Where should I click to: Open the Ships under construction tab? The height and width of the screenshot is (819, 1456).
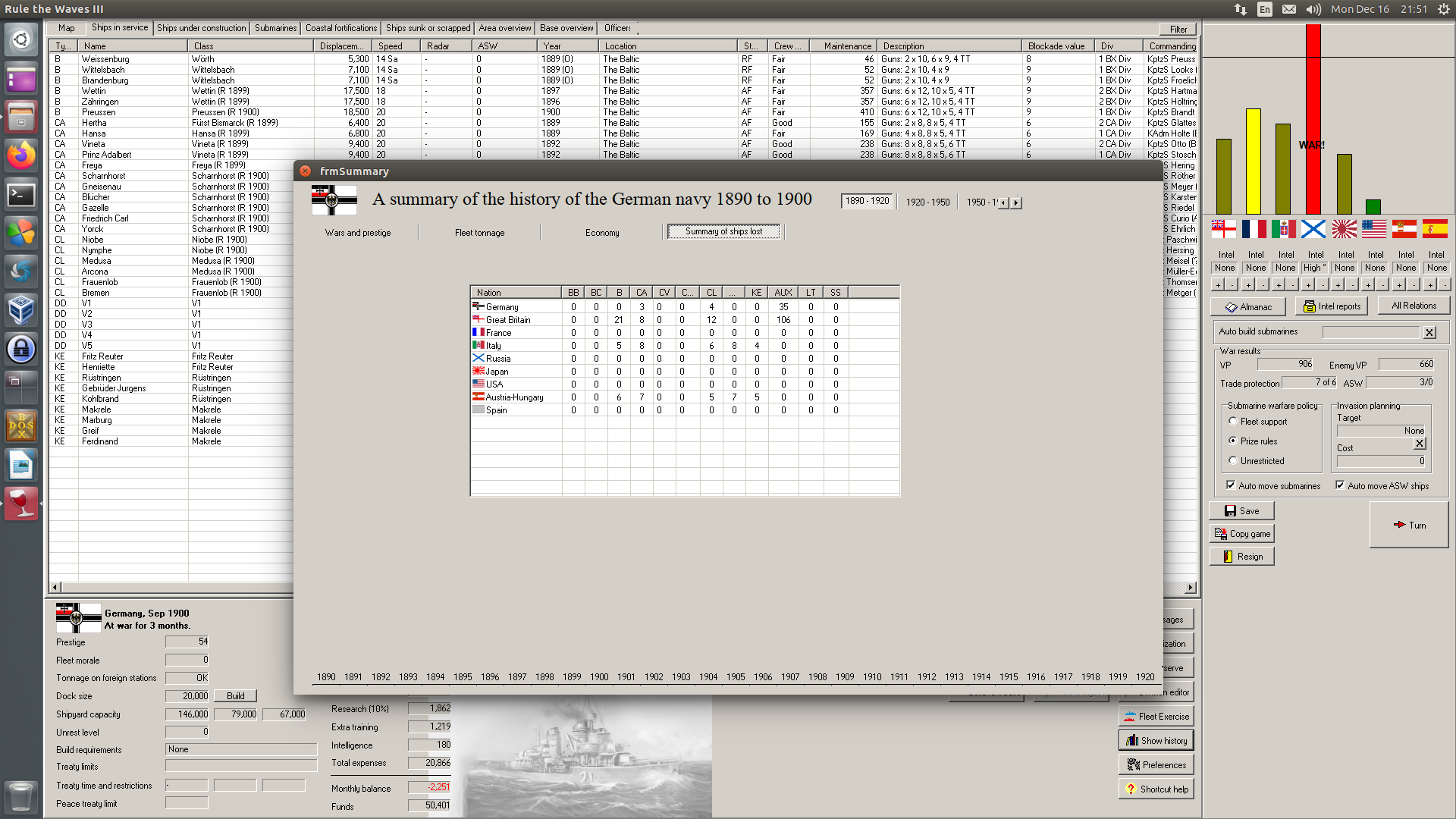[x=201, y=28]
